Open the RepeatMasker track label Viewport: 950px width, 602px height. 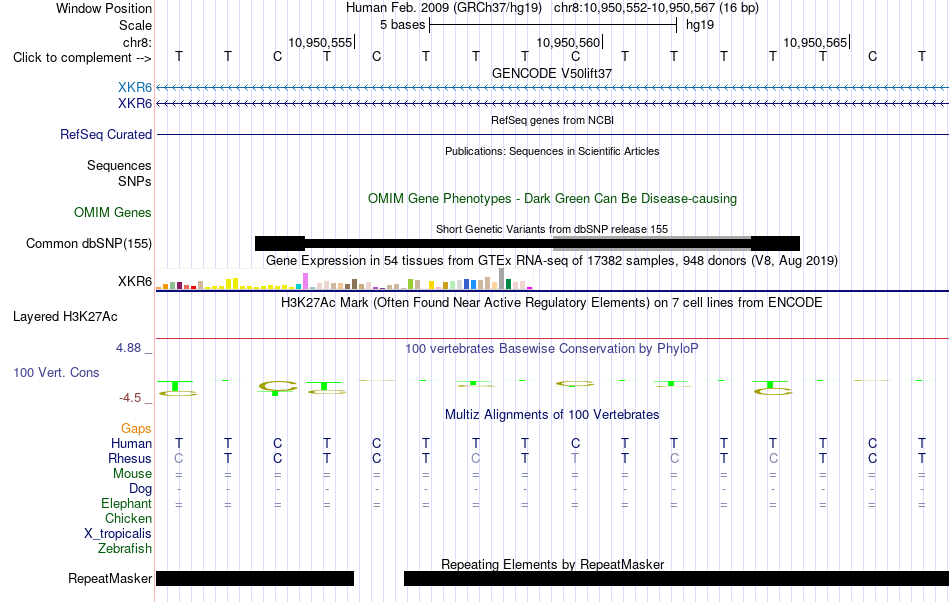coord(110,578)
